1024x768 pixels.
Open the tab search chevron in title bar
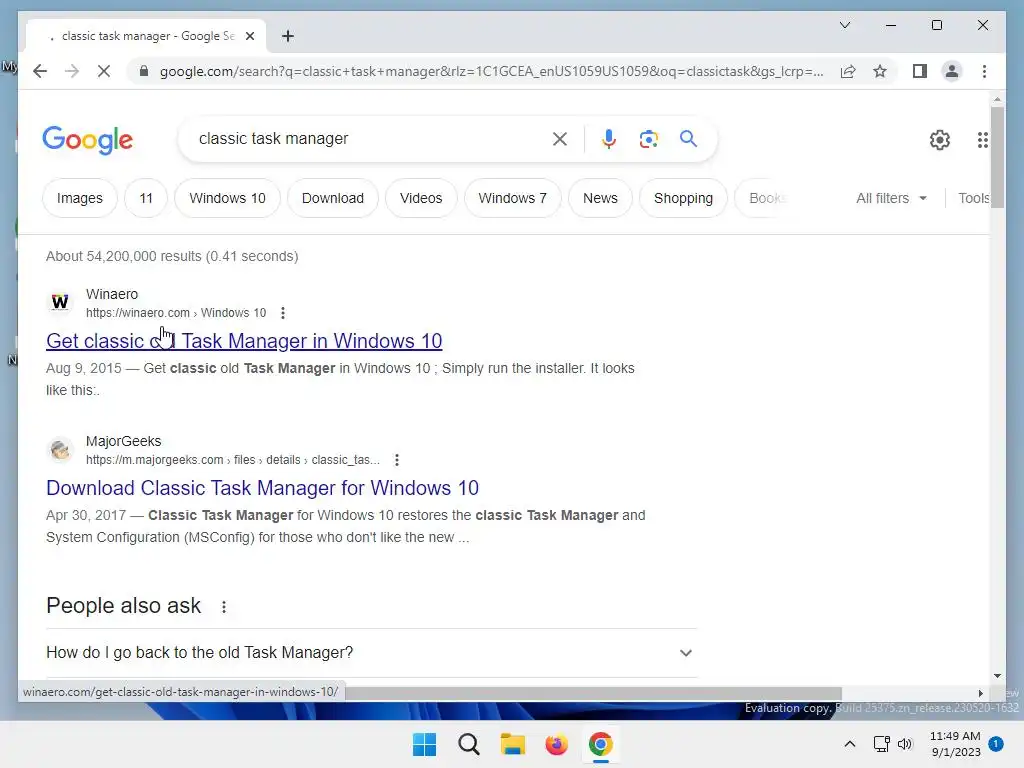[844, 25]
